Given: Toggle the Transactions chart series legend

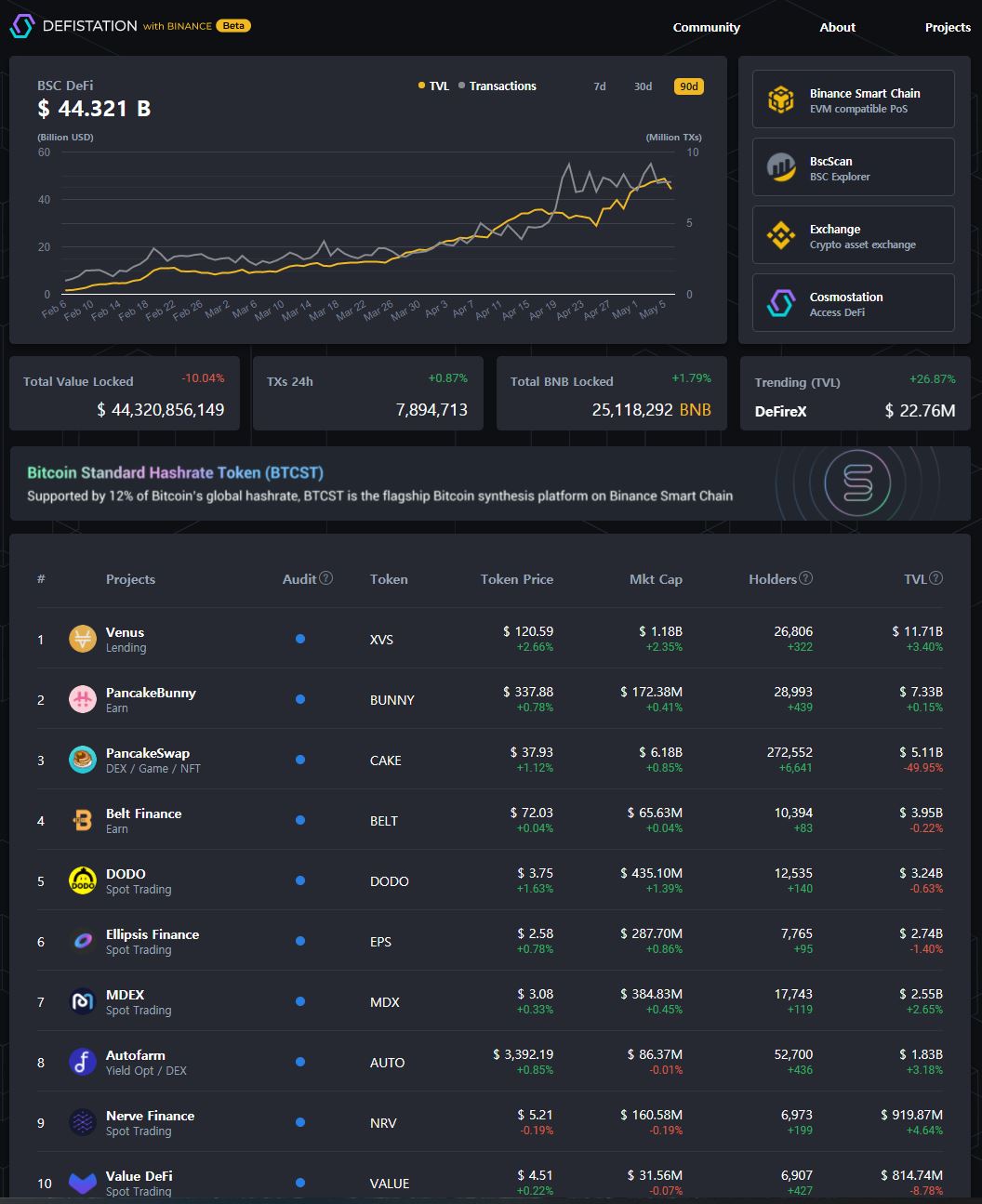Looking at the screenshot, I should (x=498, y=86).
